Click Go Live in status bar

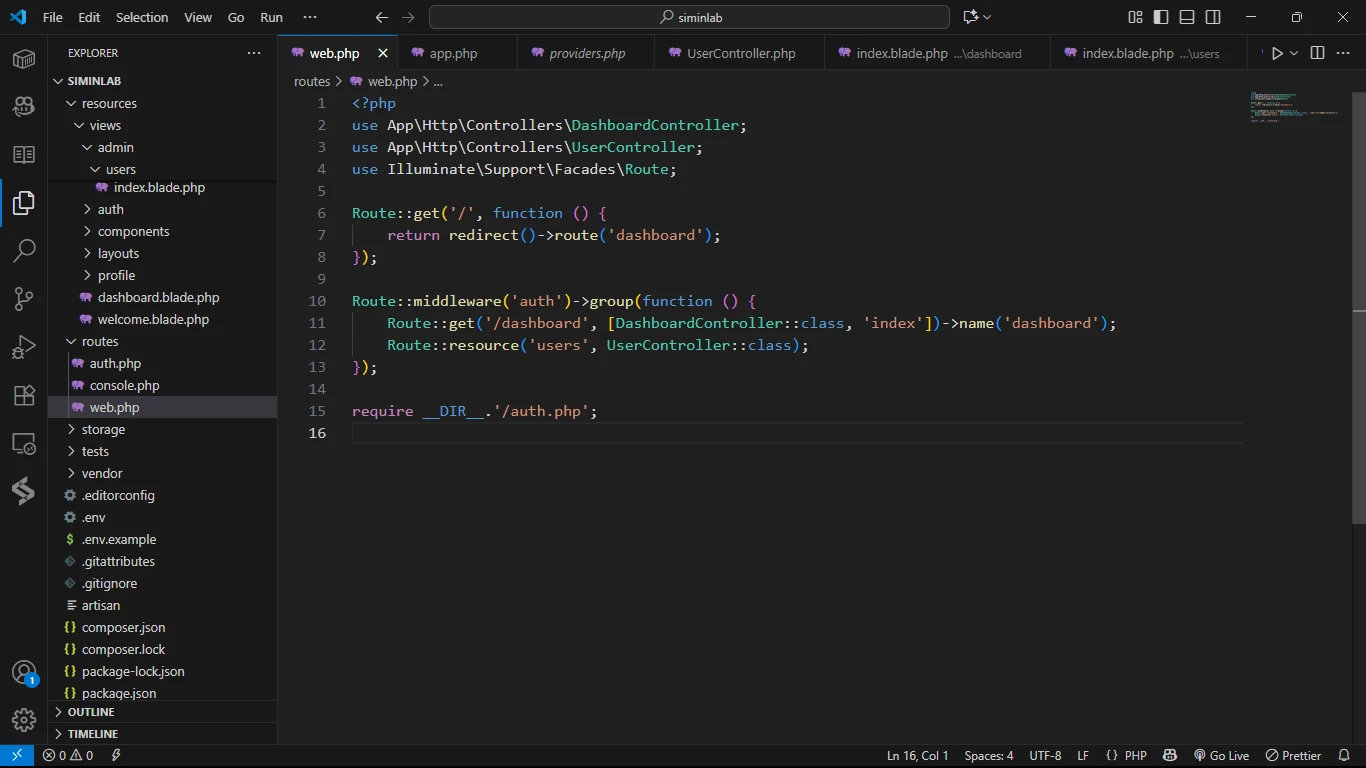1221,756
